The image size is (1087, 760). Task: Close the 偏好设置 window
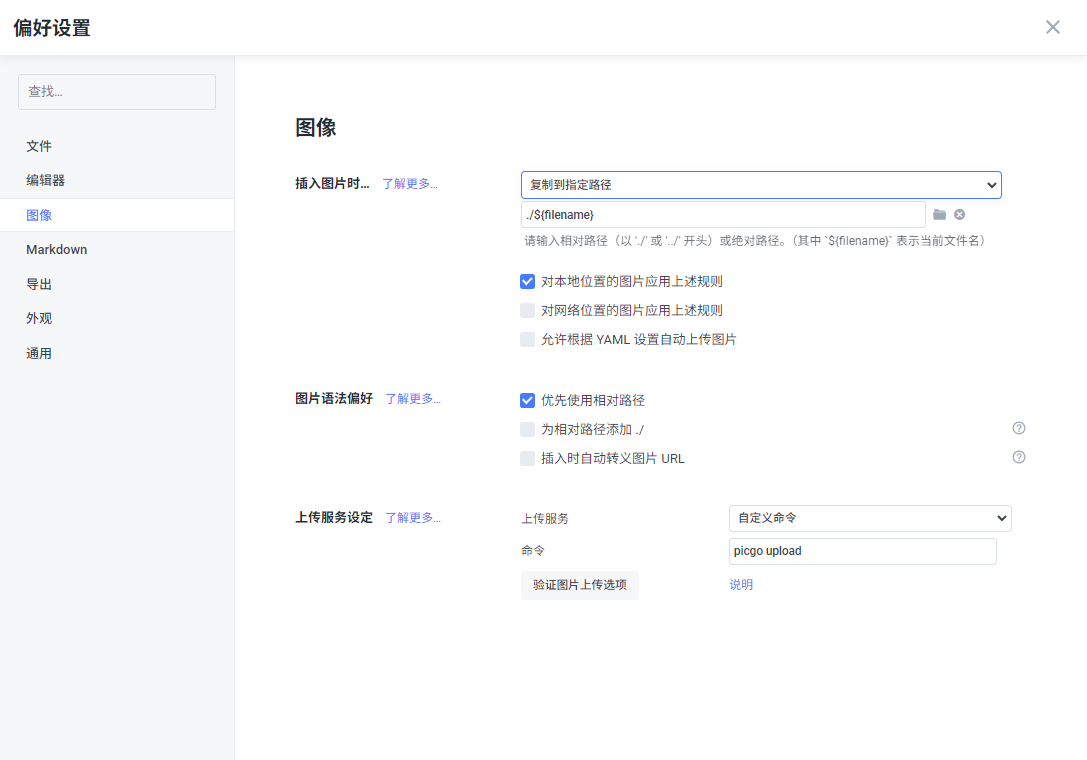pyautogui.click(x=1052, y=28)
